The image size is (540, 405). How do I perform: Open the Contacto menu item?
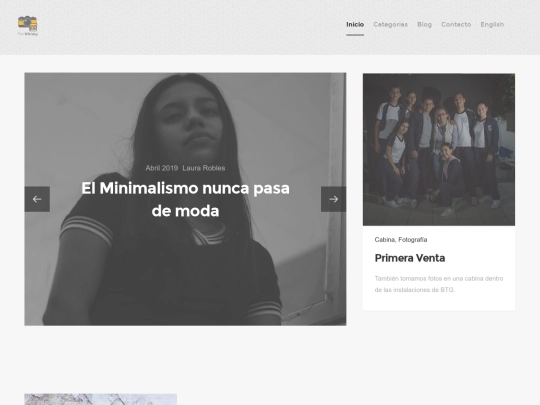[456, 24]
